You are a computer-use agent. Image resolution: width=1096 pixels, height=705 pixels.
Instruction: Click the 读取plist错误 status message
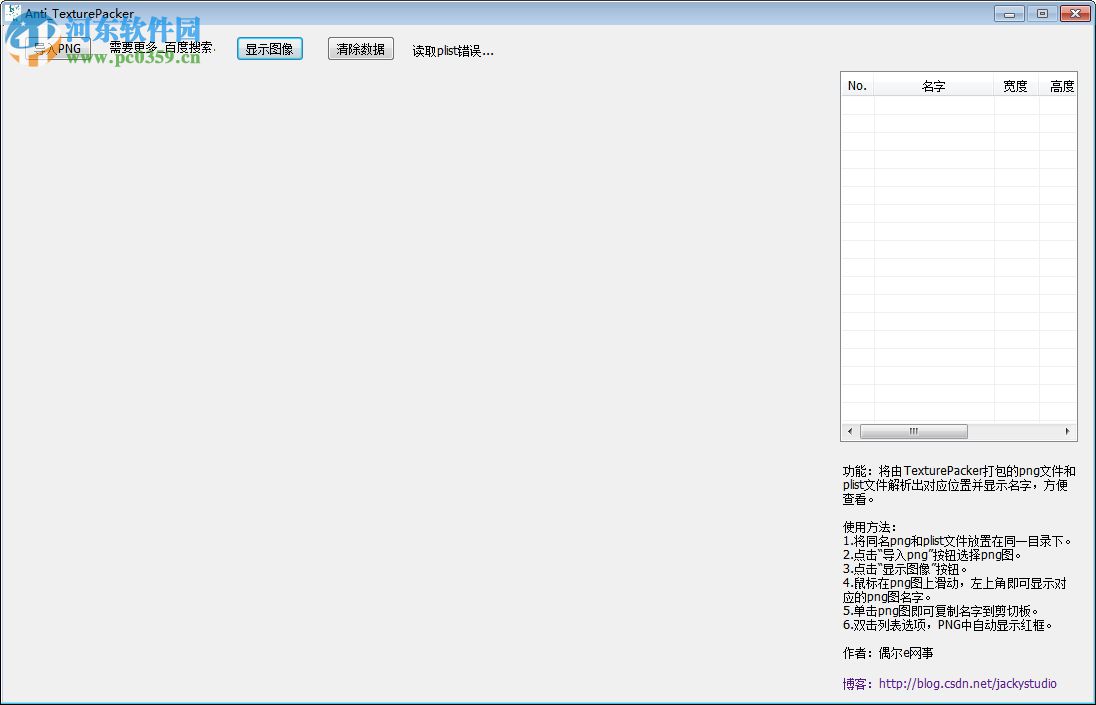click(x=451, y=50)
